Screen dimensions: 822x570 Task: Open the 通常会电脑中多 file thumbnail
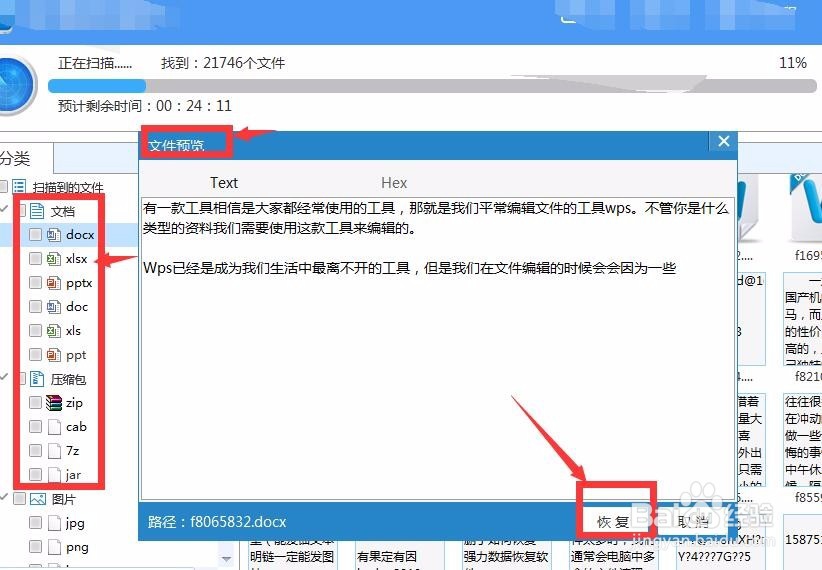point(613,555)
